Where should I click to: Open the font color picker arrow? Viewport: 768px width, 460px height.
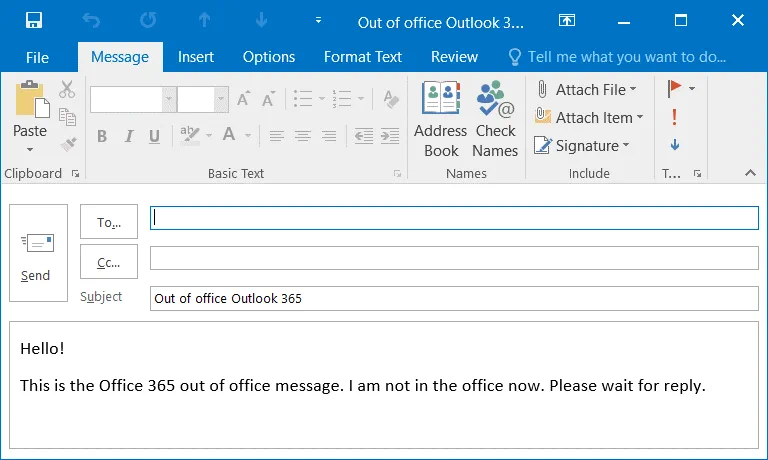tap(248, 136)
